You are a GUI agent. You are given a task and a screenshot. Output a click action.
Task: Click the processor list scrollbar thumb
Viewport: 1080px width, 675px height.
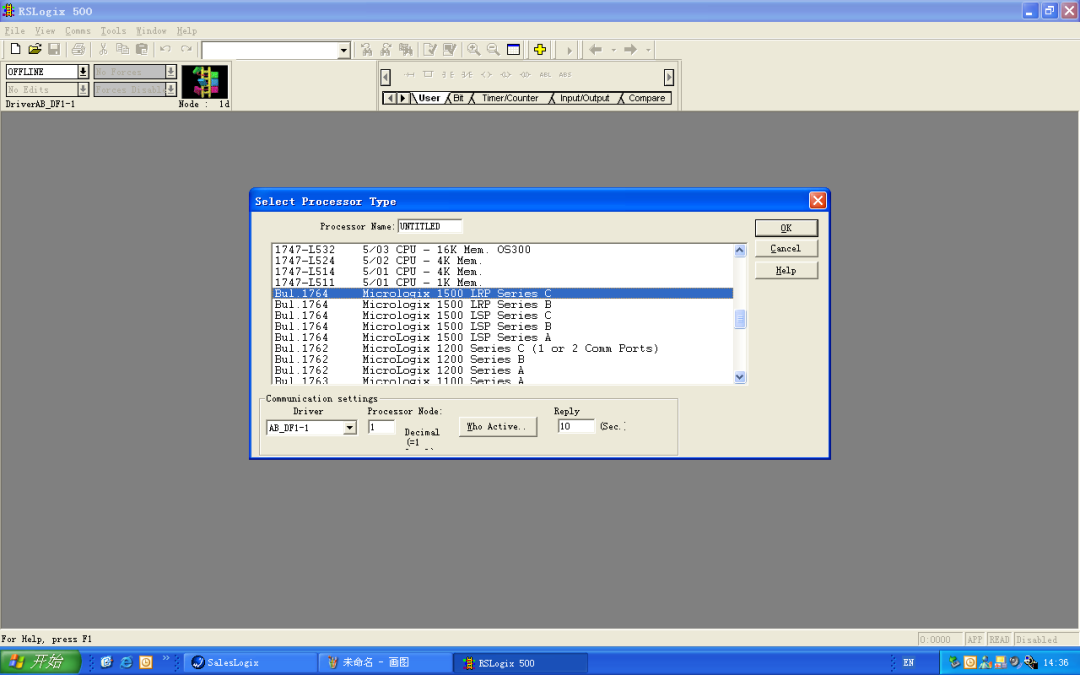pos(740,320)
